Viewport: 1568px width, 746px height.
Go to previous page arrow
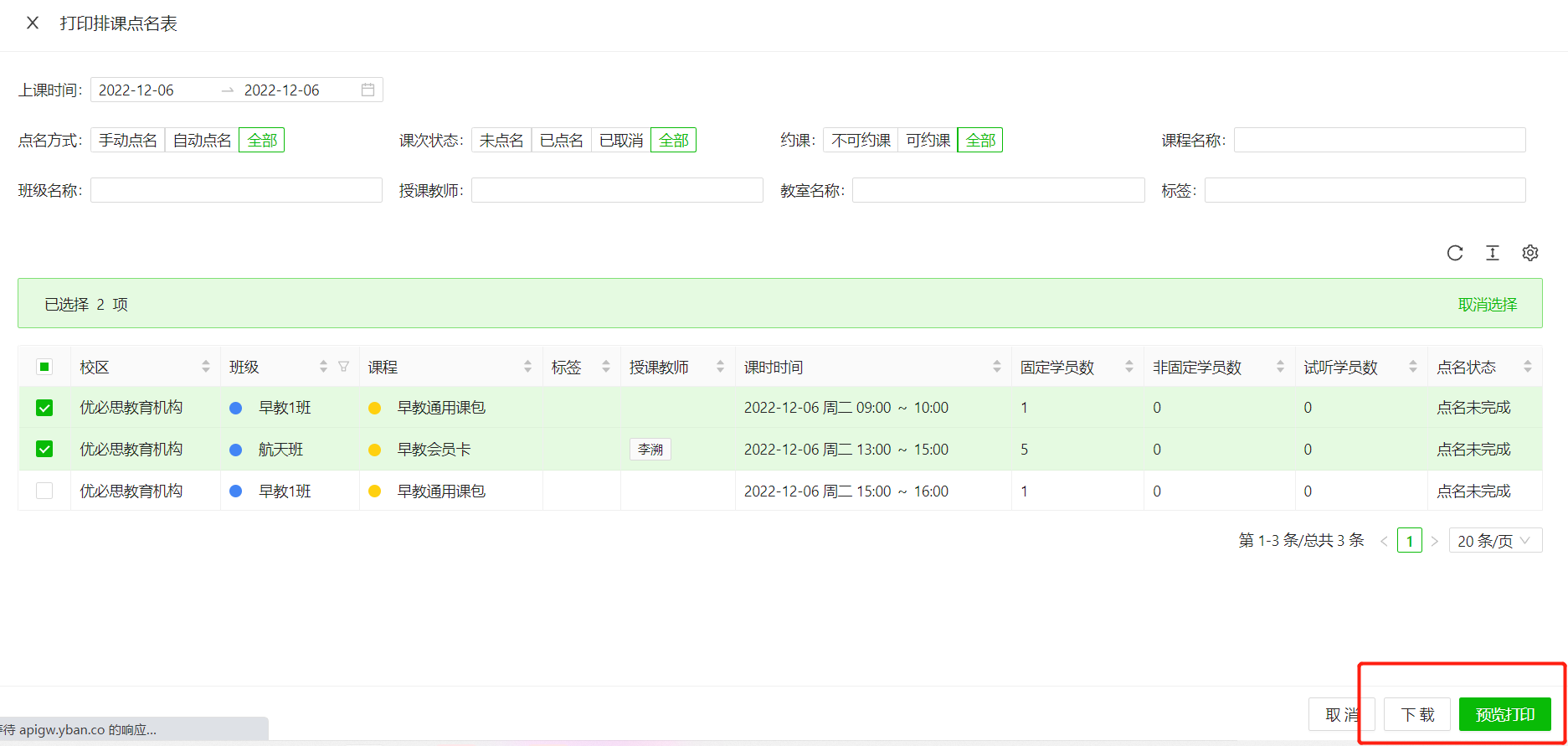coord(1384,542)
